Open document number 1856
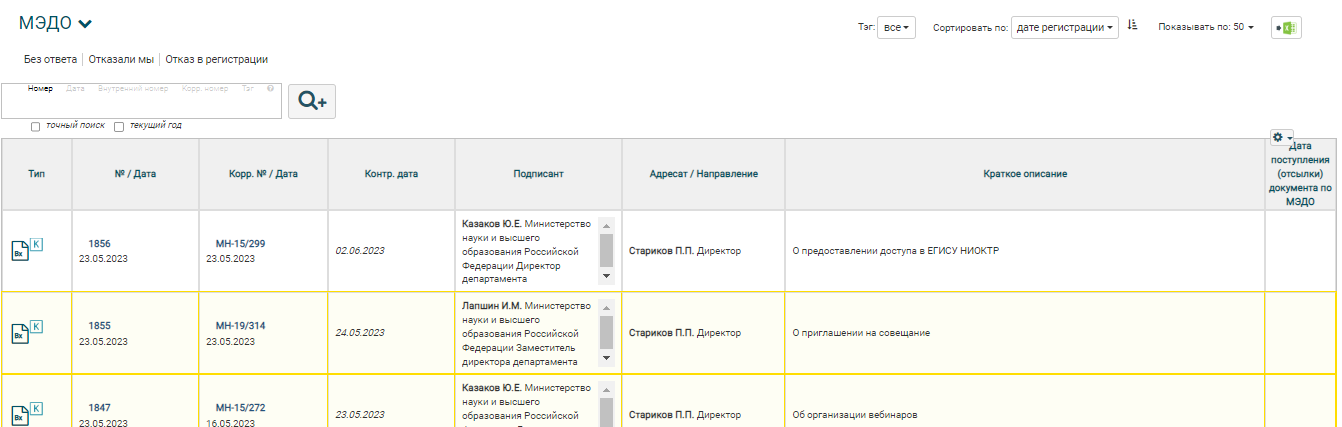Screen dimensions: 1342x427 pos(99,243)
